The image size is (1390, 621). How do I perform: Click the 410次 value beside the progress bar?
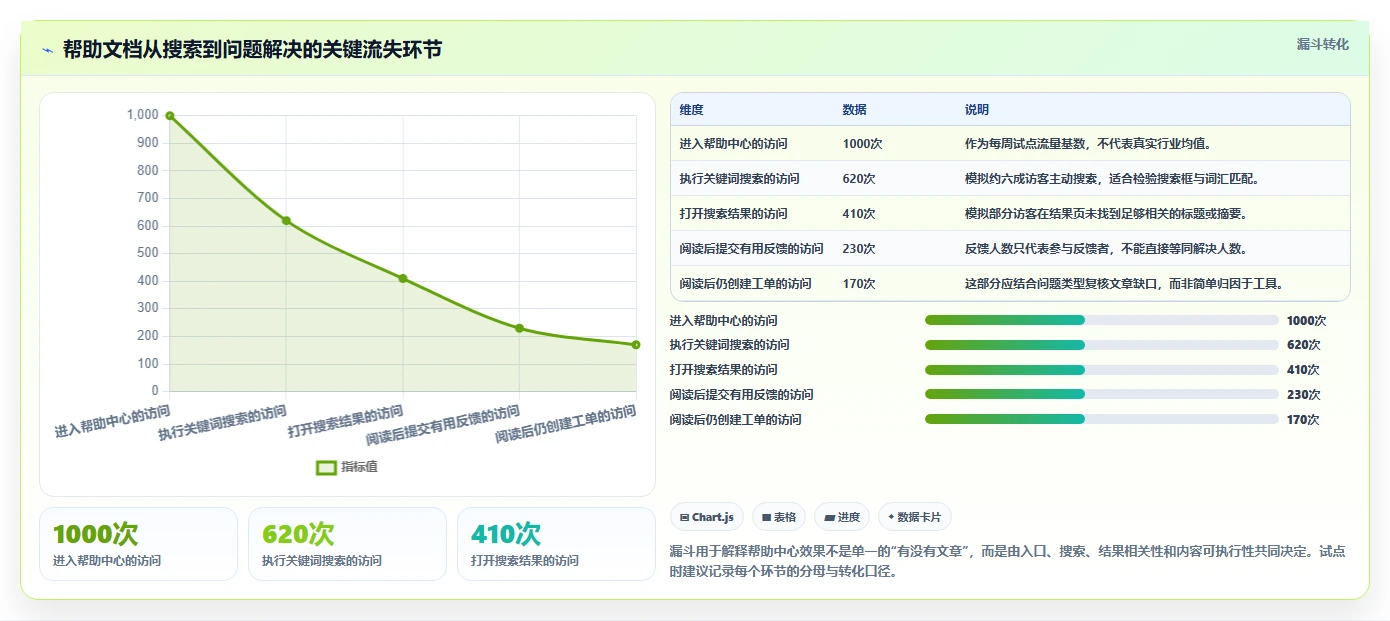(x=1303, y=370)
